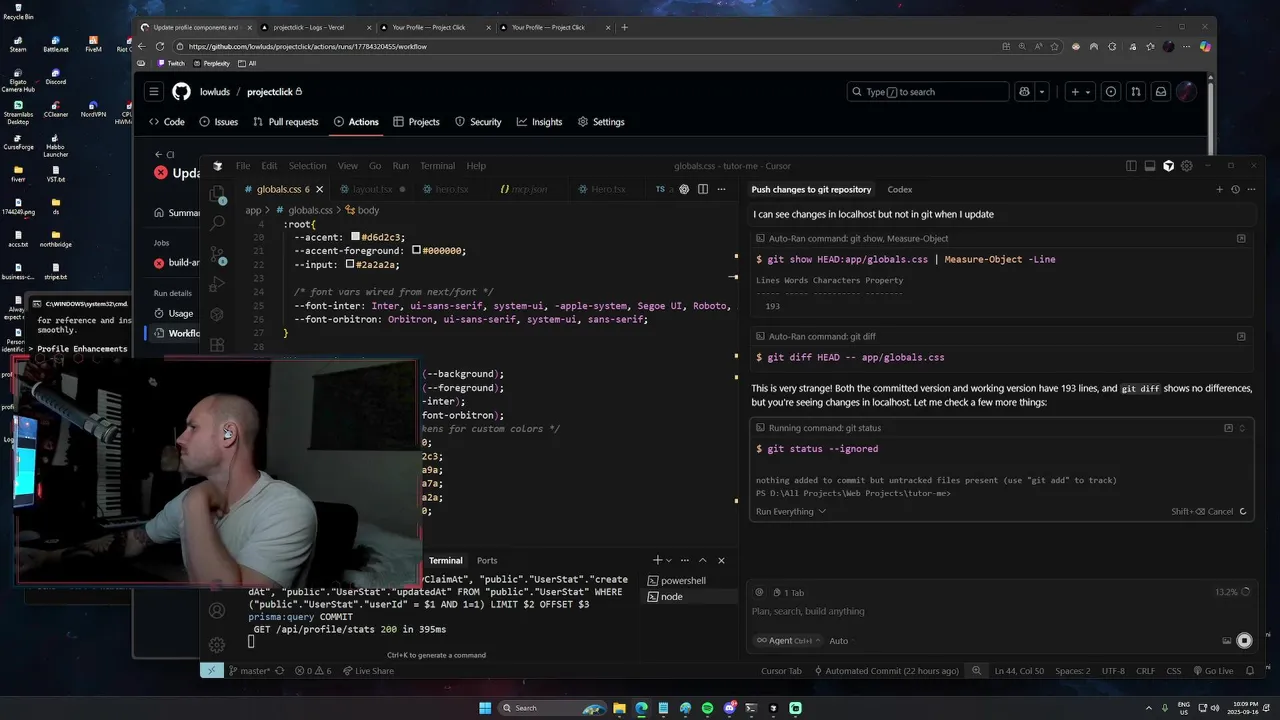The image size is (1280, 720).
Task: Select Push changes to git repository tab
Action: 811,189
